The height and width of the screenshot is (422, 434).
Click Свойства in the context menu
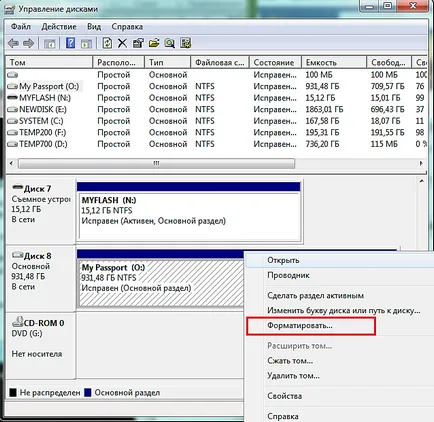coord(285,396)
